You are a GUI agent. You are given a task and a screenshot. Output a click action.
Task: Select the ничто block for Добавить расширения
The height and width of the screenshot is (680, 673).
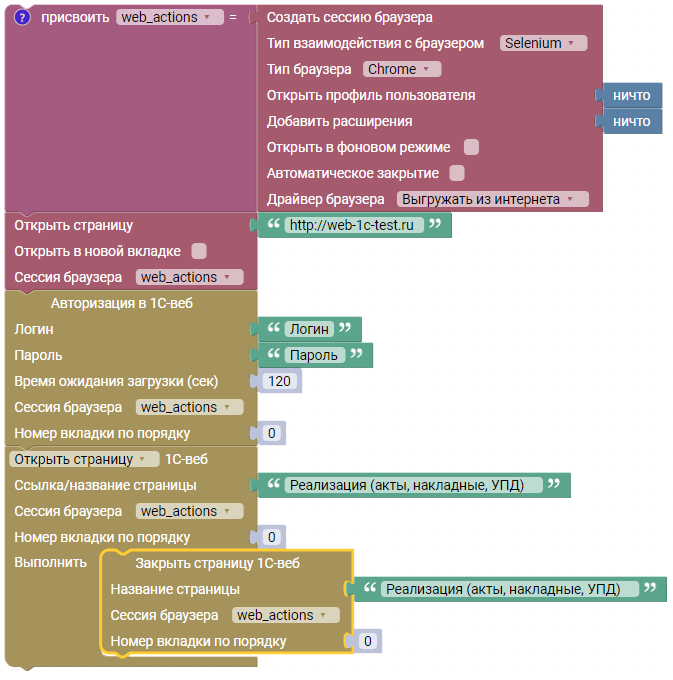pyautogui.click(x=631, y=121)
